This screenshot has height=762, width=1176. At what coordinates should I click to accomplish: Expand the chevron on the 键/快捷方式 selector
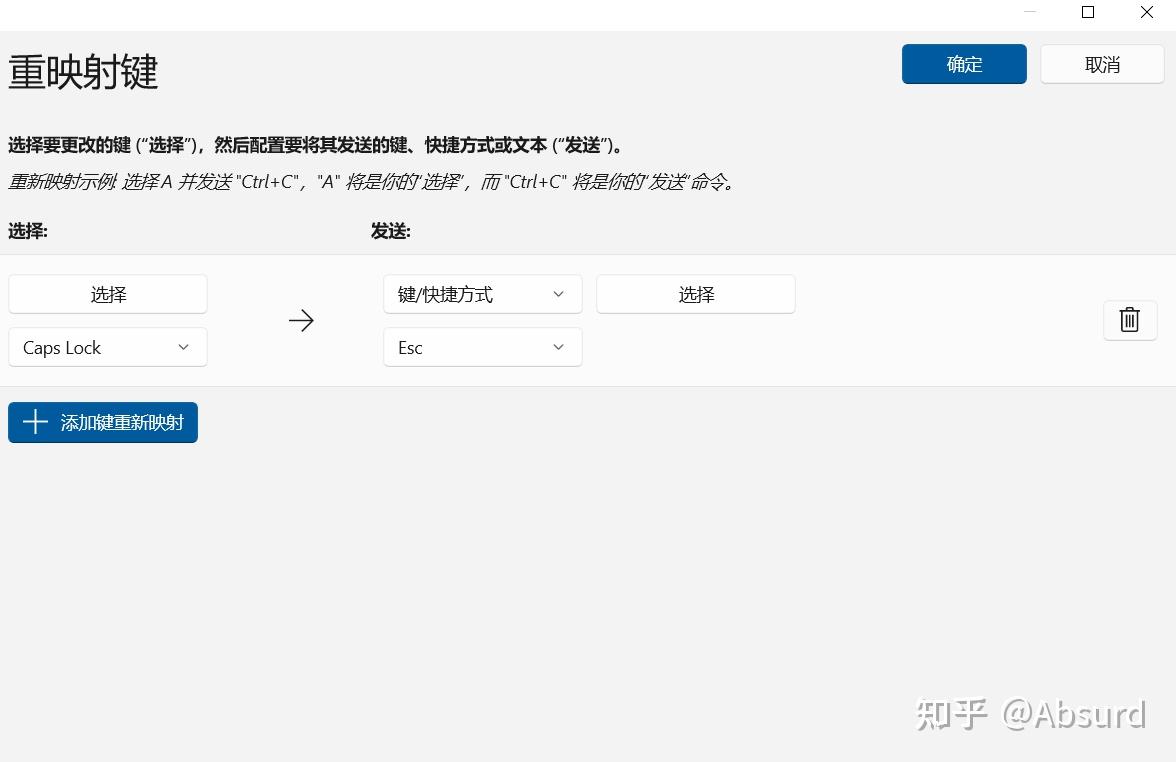(x=558, y=294)
